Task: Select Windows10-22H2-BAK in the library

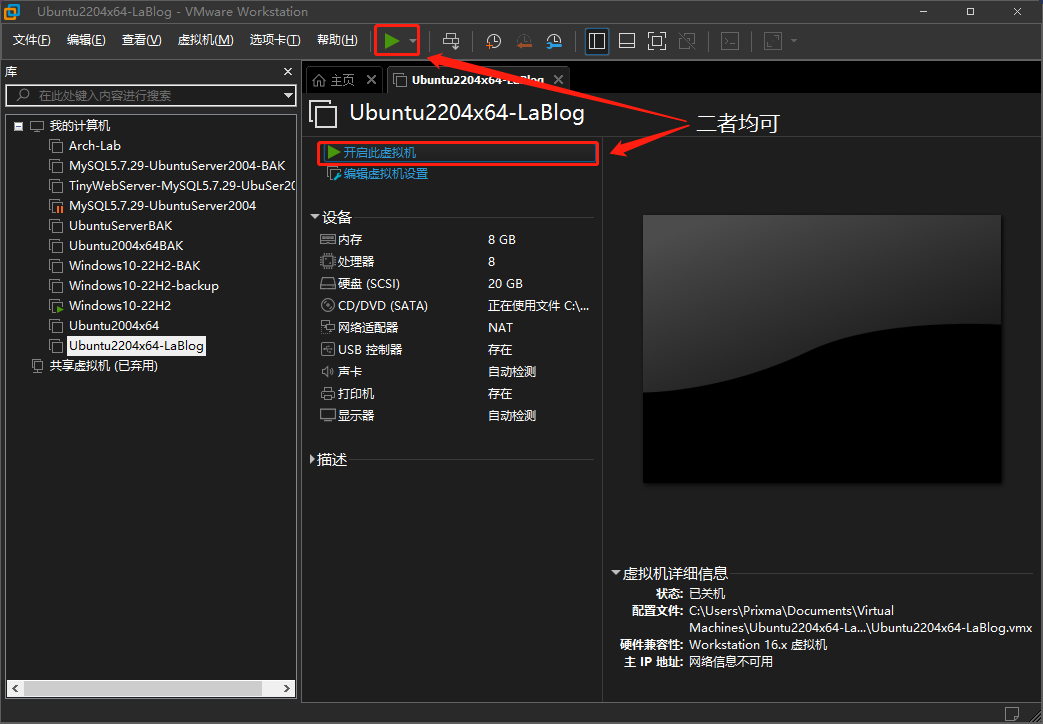Action: click(x=134, y=266)
